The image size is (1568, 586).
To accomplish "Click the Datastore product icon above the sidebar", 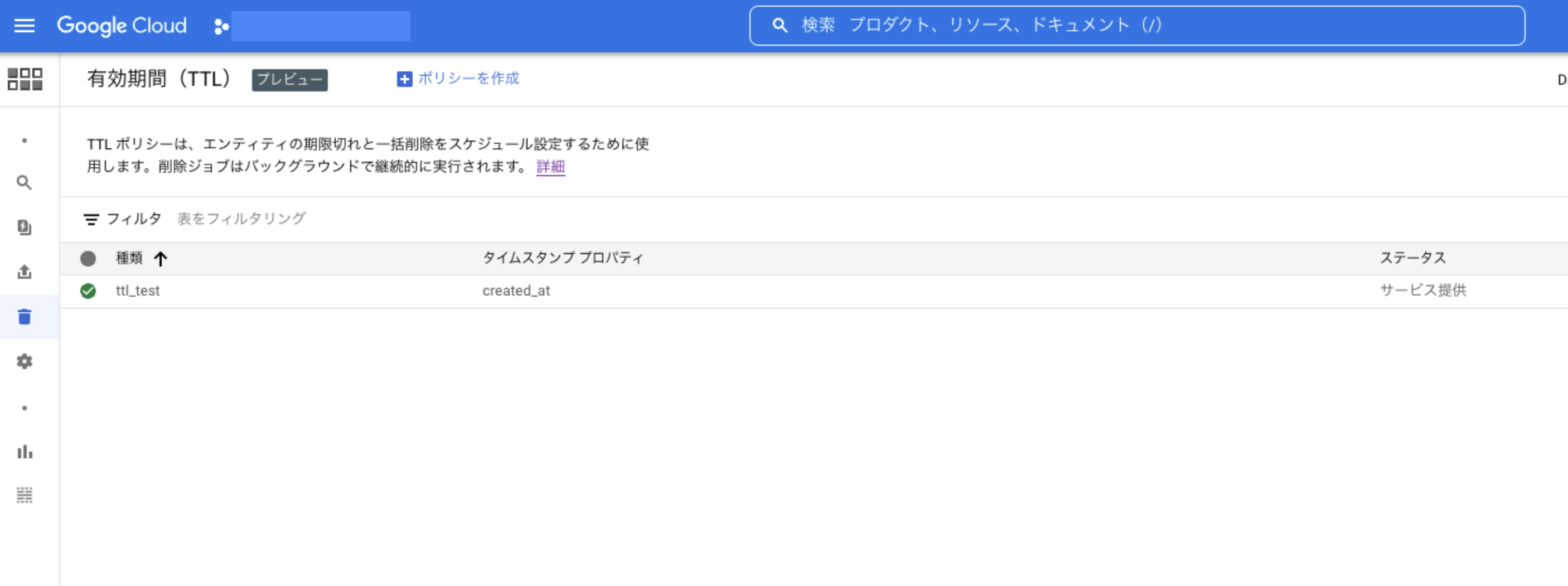I will tap(25, 79).
